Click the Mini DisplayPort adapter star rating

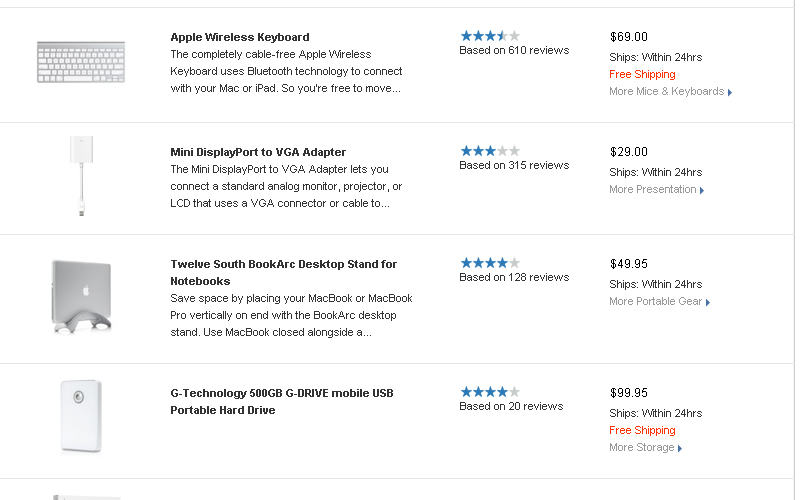(490, 151)
